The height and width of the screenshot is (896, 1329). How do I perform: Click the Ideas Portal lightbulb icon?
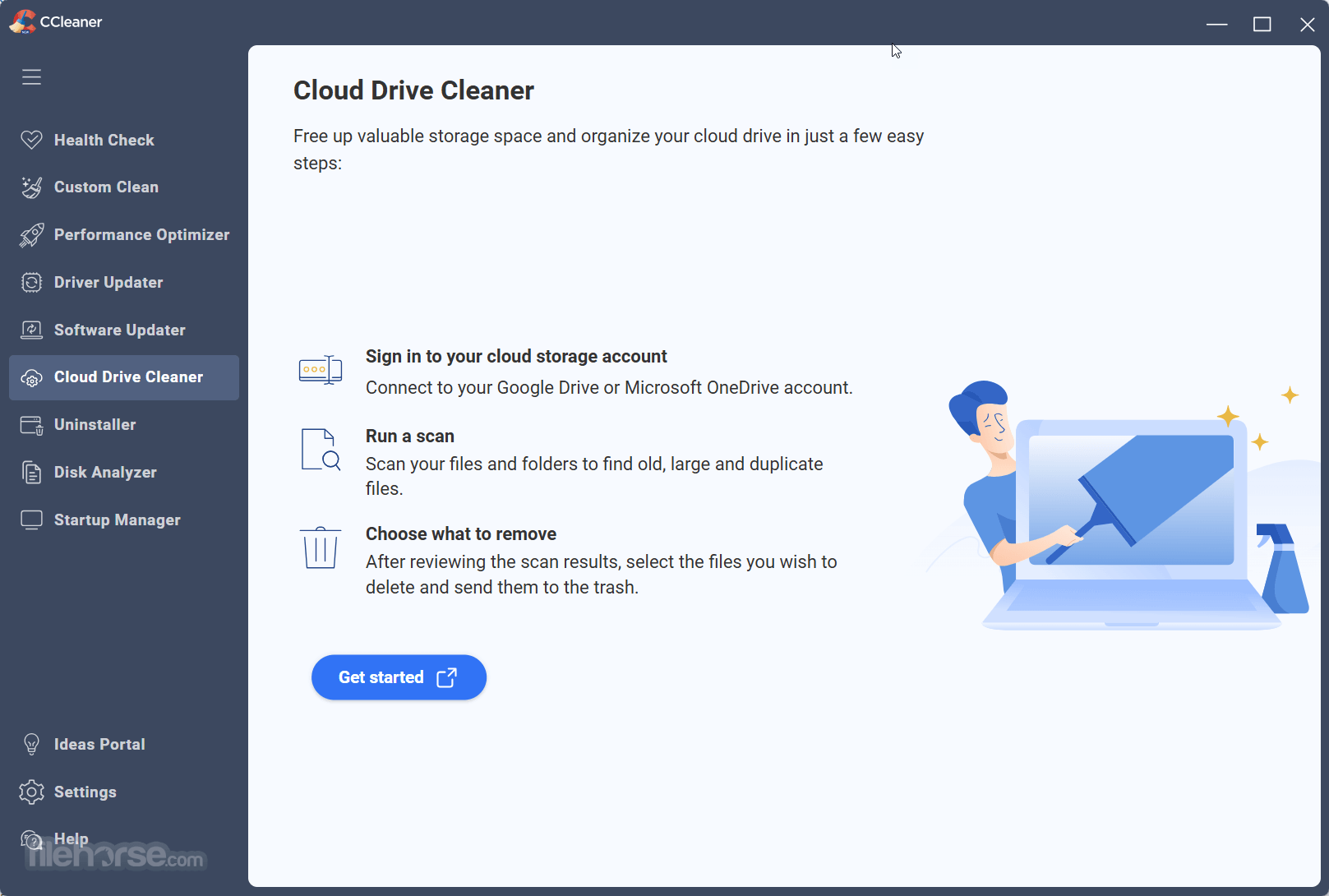31,745
